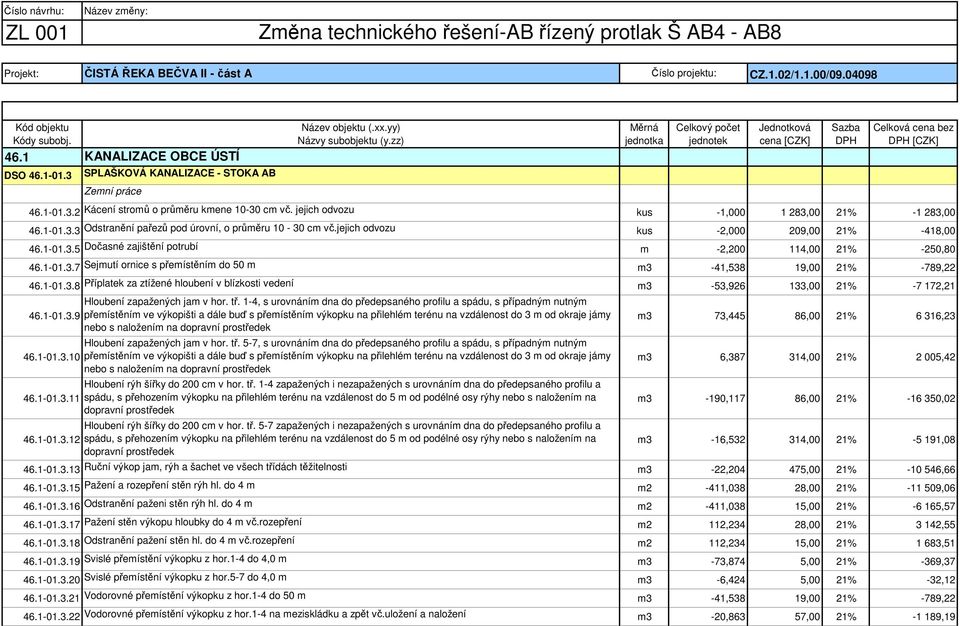Viewport: 960px width, 626px height.
Task: Select 'Odstranění pažení stěn rýh hl. do 4 m'
Action: click(168, 504)
